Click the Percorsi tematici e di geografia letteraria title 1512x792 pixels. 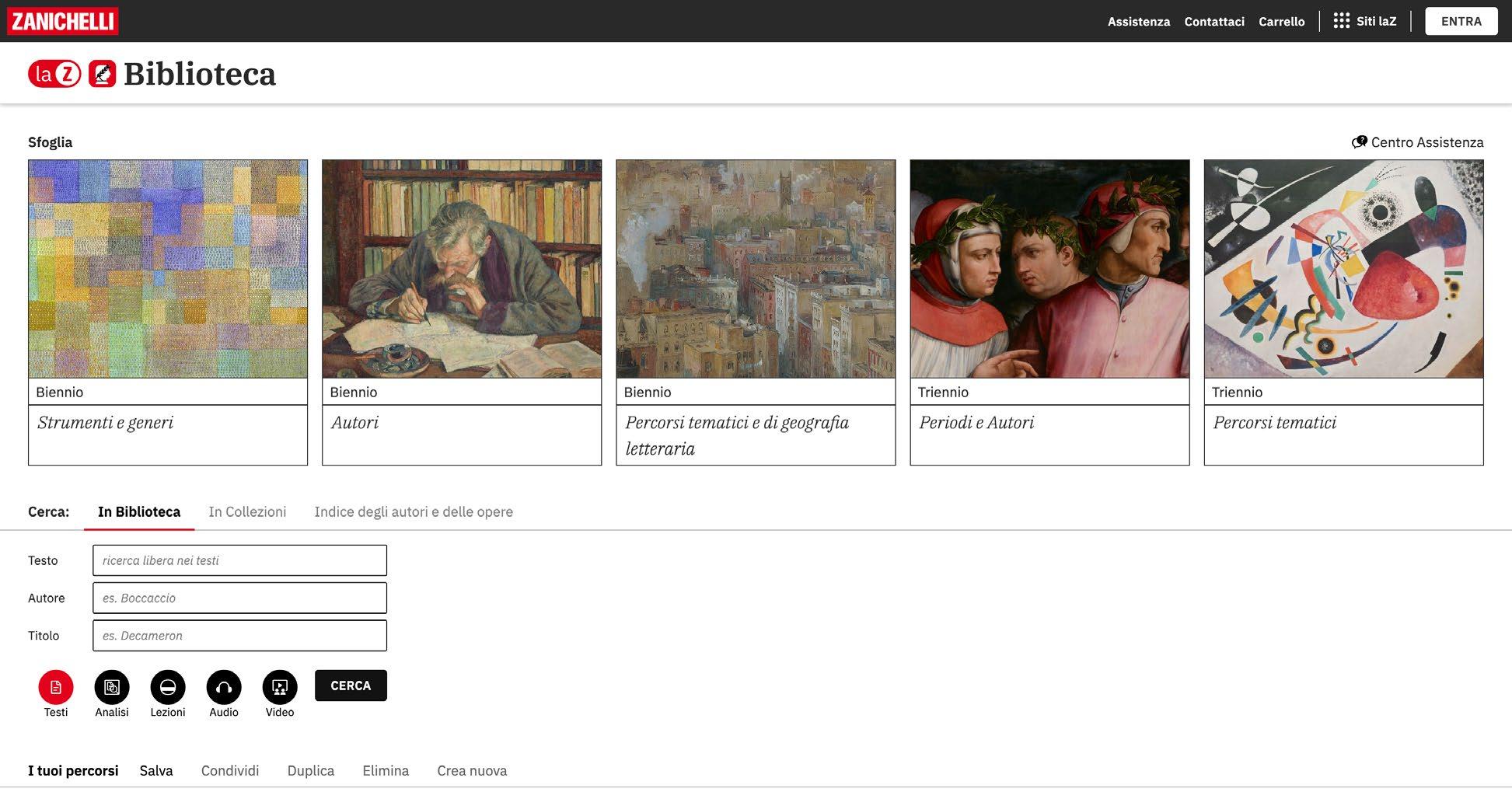[737, 435]
